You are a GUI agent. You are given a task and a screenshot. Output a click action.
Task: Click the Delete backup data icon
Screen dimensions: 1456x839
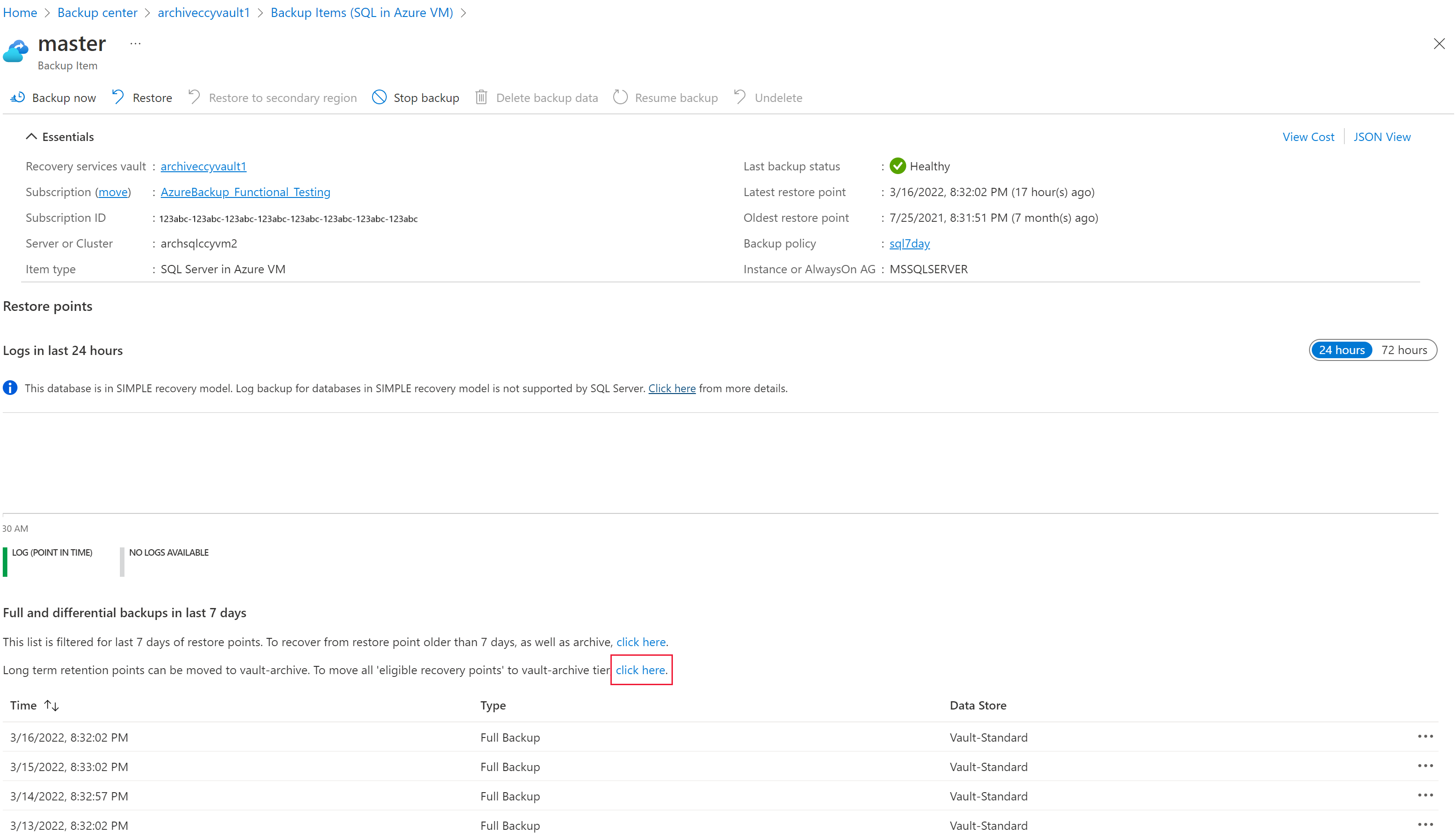tap(482, 97)
